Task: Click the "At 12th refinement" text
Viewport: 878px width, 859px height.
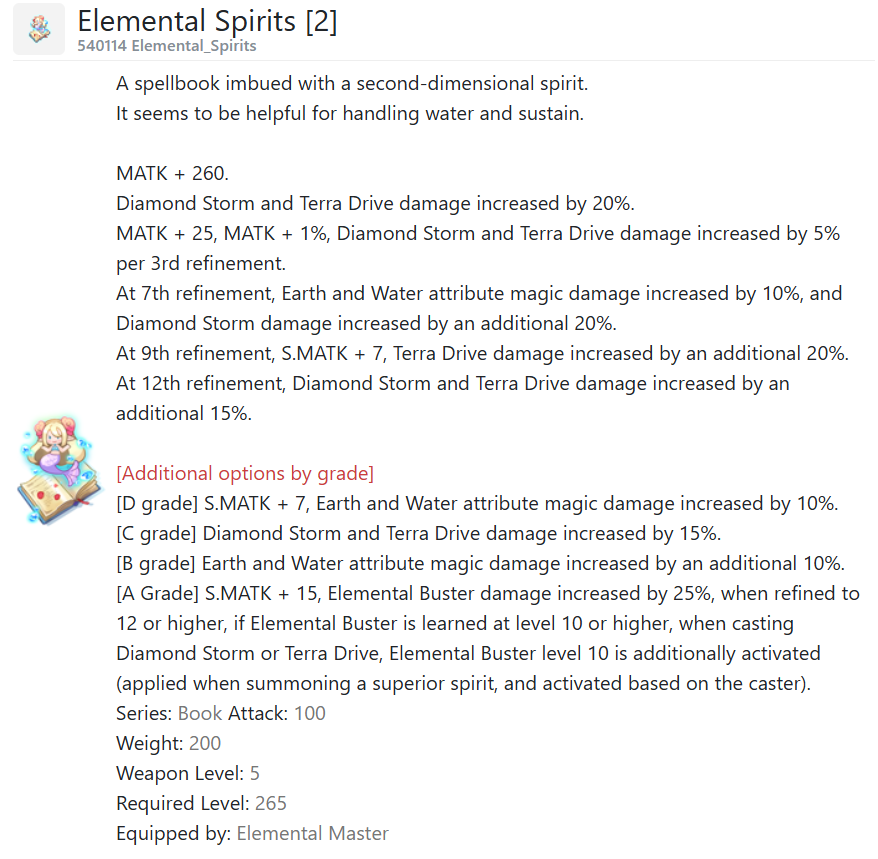Action: 200,383
